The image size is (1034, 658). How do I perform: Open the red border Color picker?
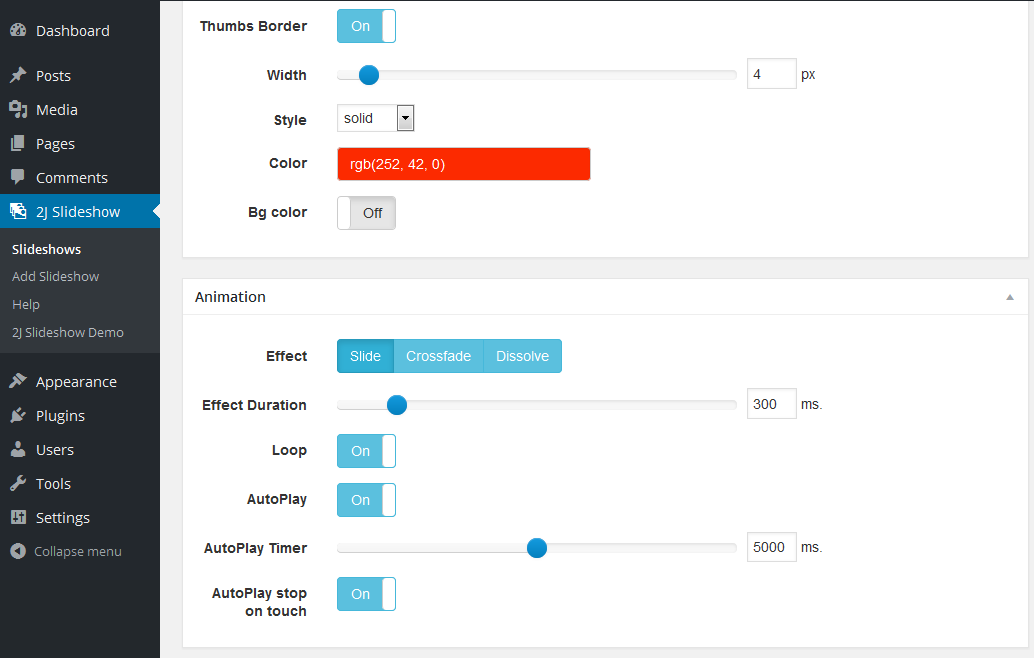click(x=464, y=164)
